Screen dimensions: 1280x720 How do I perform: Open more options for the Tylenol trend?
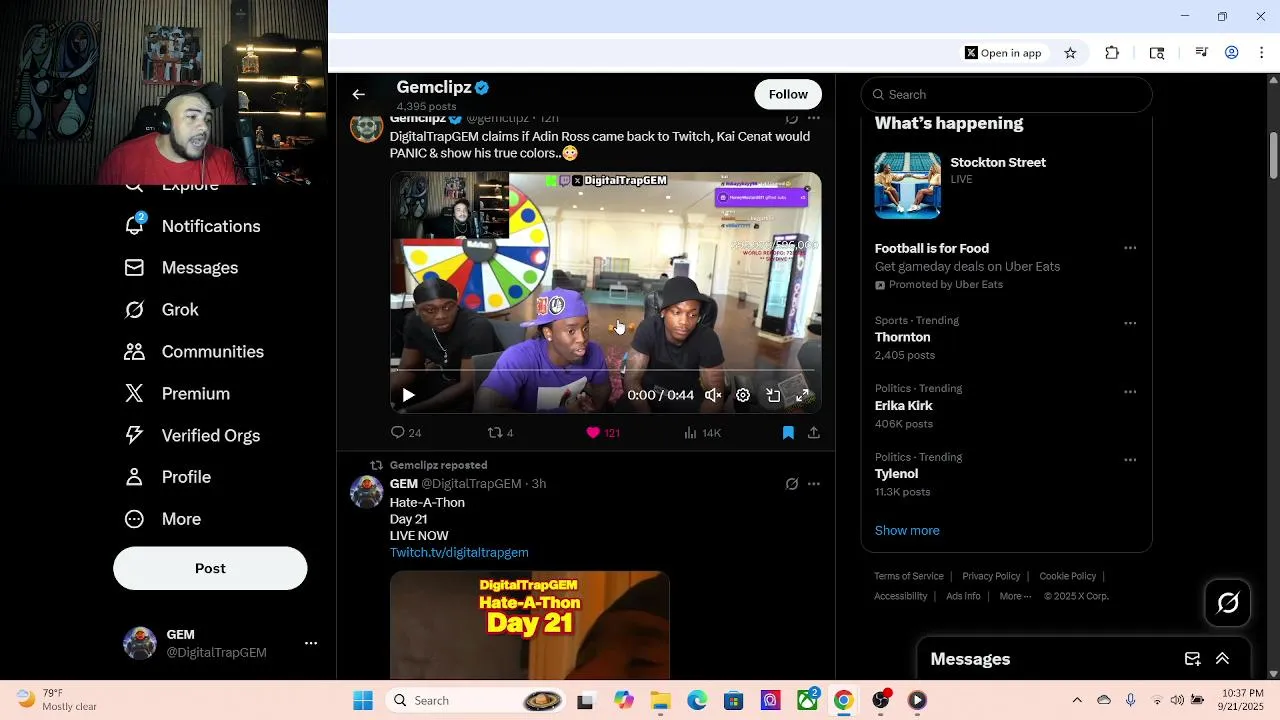click(x=1130, y=460)
